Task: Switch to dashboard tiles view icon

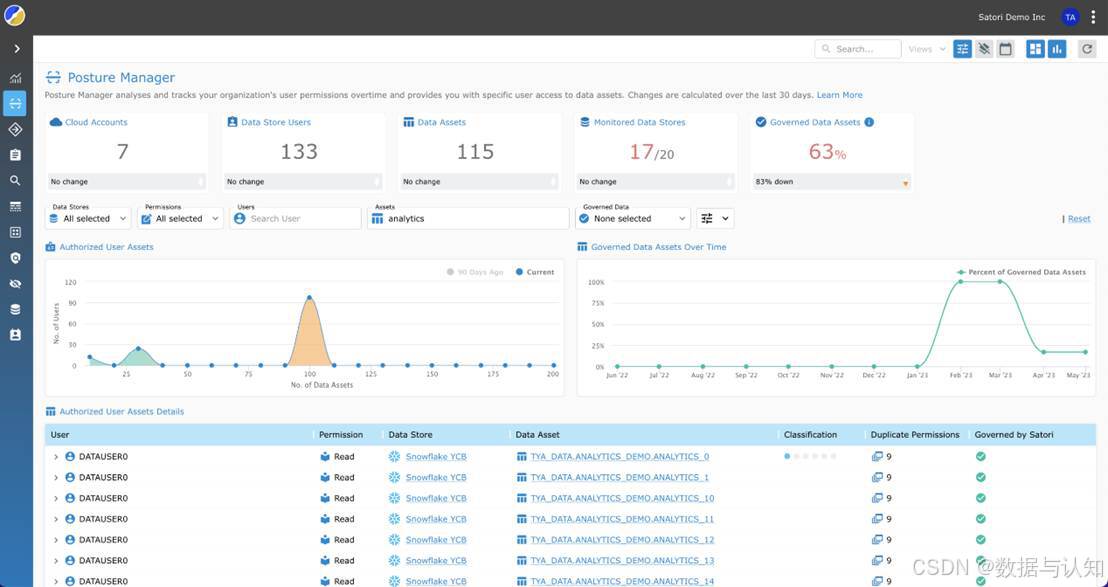Action: pyautogui.click(x=1035, y=49)
